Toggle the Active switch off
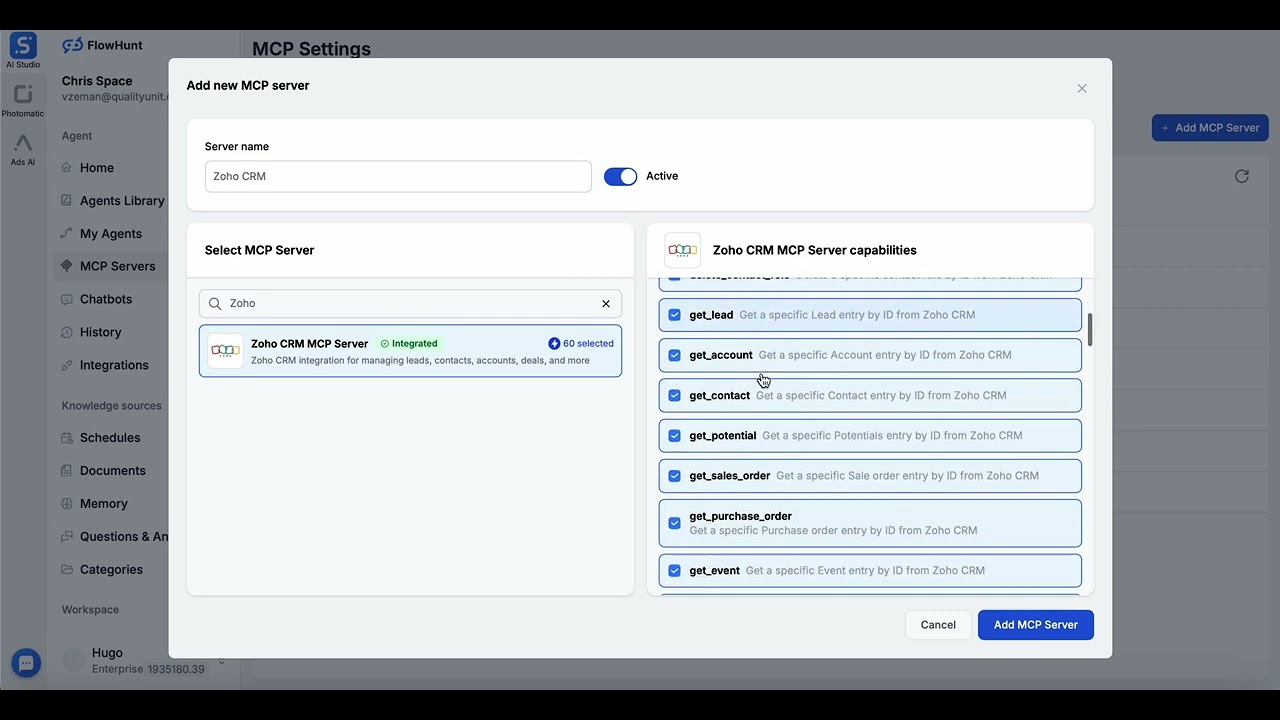This screenshot has height=720, width=1280. click(620, 176)
